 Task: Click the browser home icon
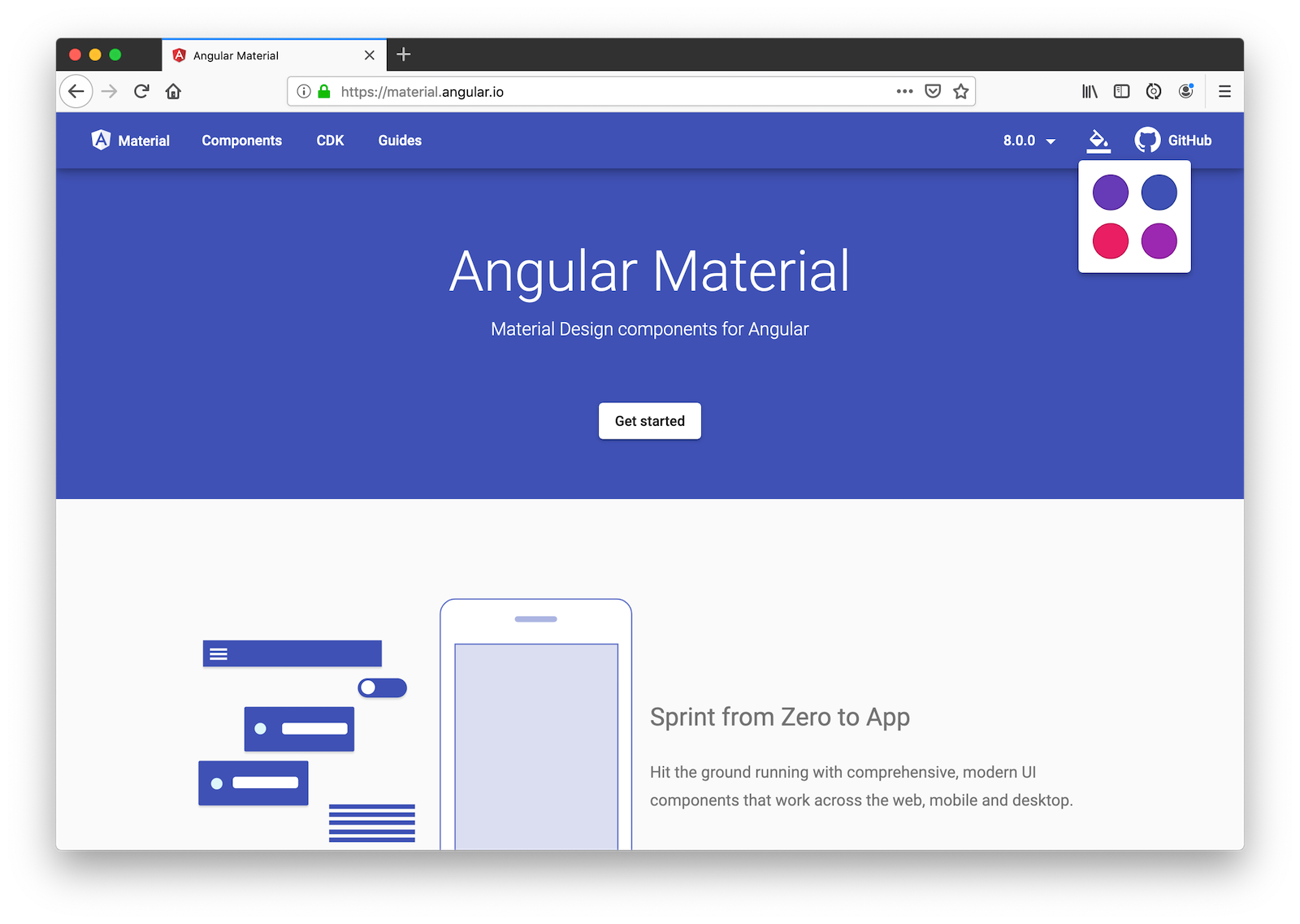pyautogui.click(x=173, y=92)
